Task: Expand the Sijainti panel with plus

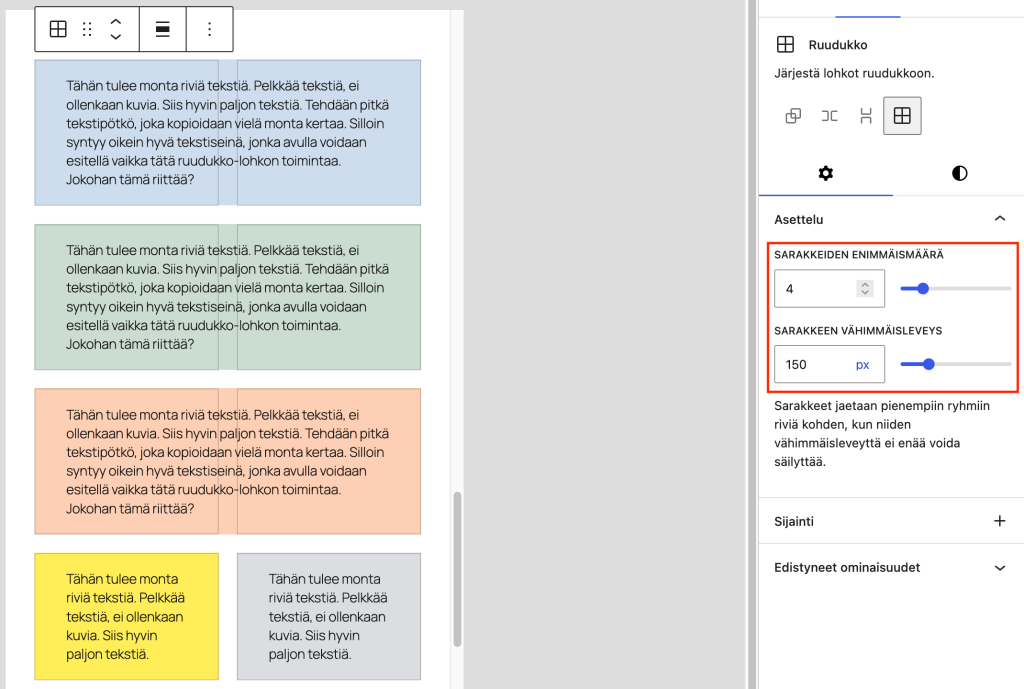Action: click(999, 521)
